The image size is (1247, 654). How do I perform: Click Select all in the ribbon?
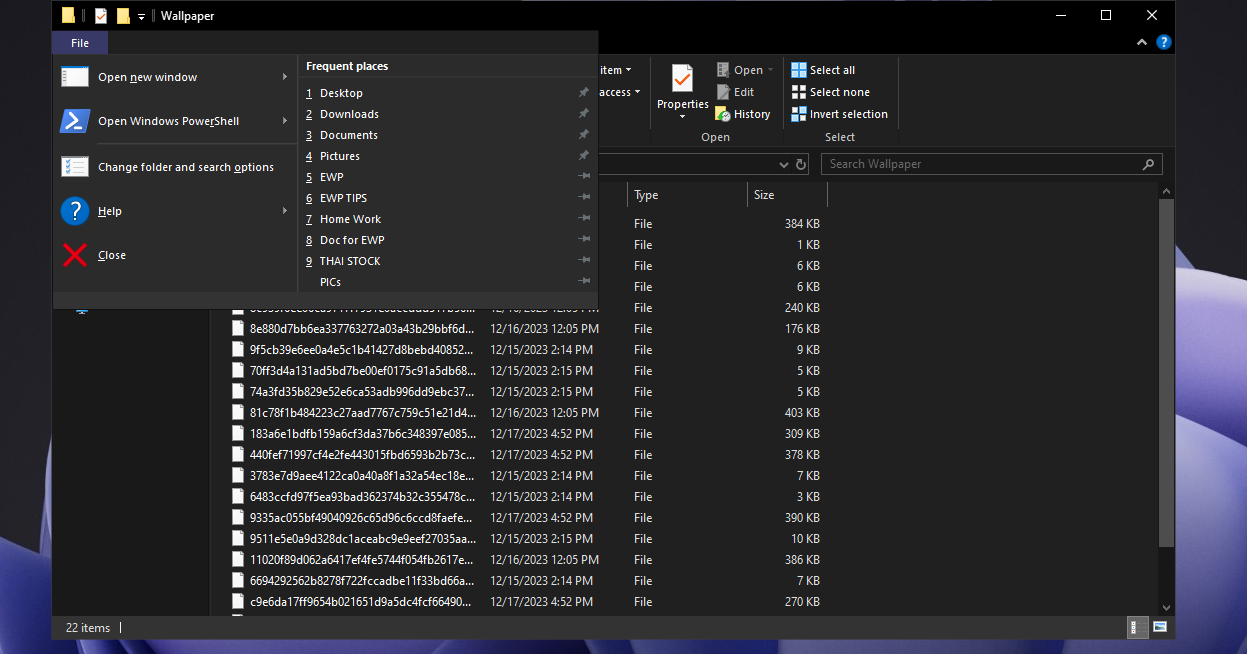click(x=823, y=70)
